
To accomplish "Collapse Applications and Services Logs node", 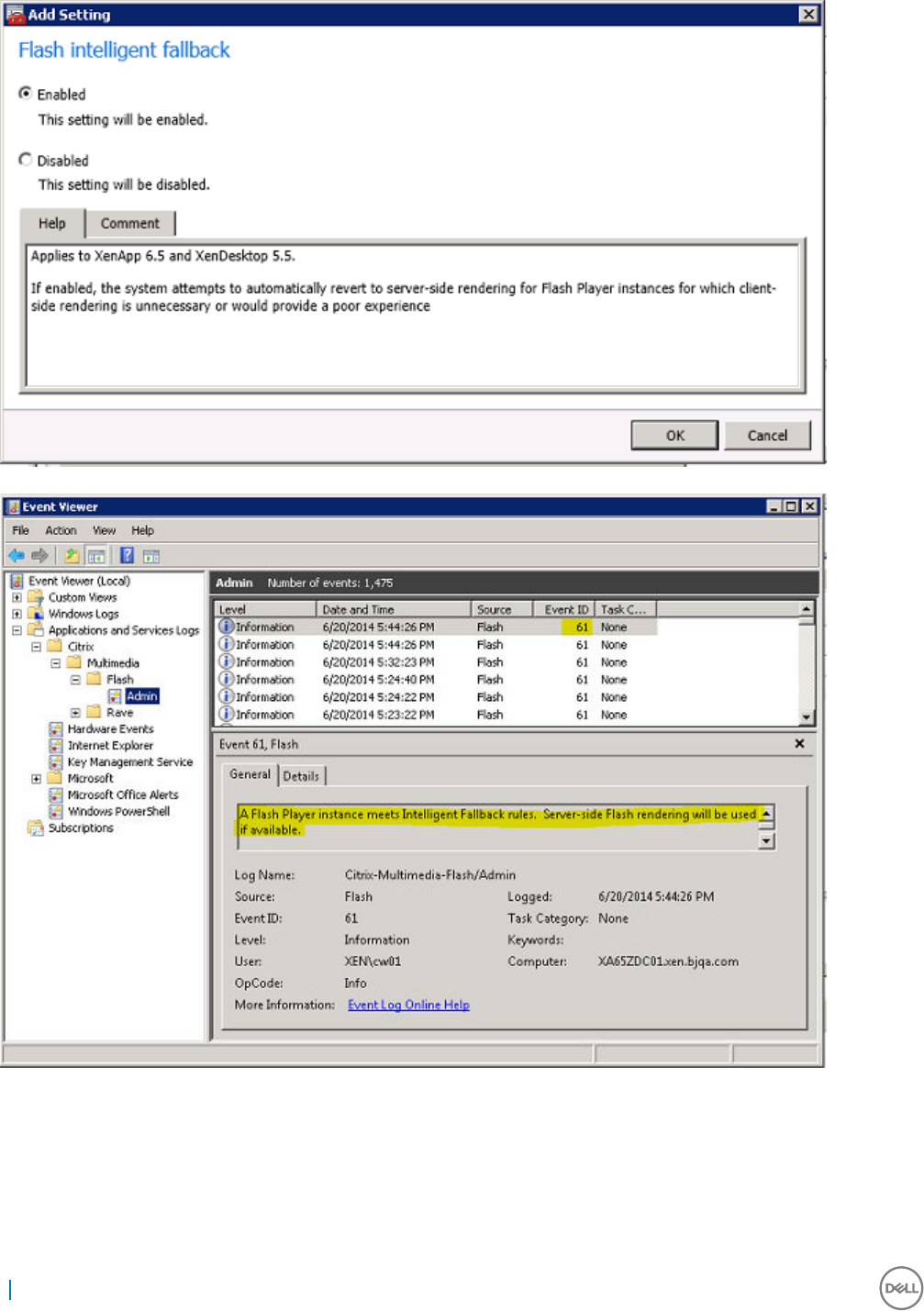I will pos(17,630).
